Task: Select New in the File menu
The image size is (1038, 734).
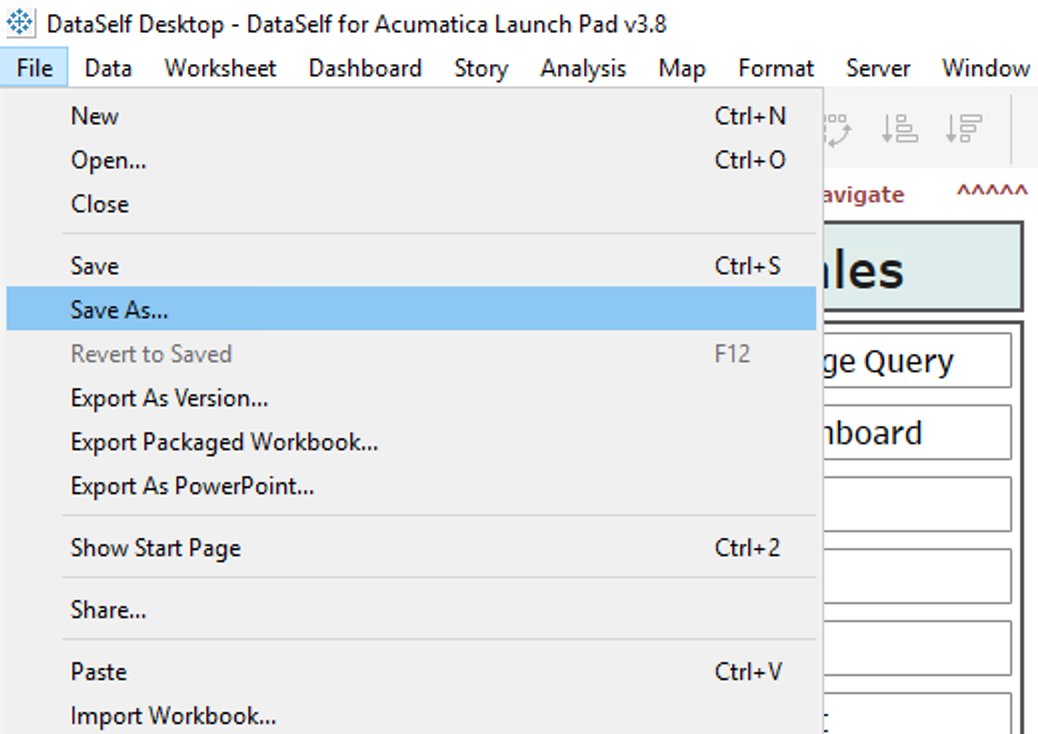Action: (95, 116)
